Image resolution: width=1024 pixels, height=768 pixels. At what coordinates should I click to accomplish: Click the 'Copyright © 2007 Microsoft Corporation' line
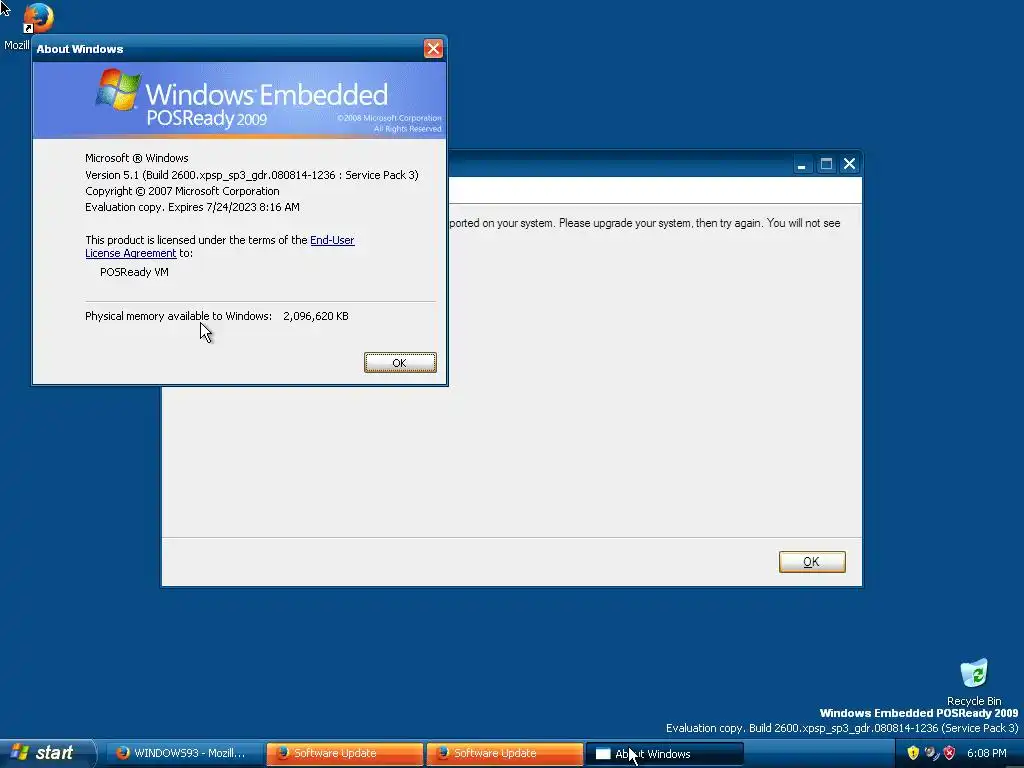[x=182, y=191]
